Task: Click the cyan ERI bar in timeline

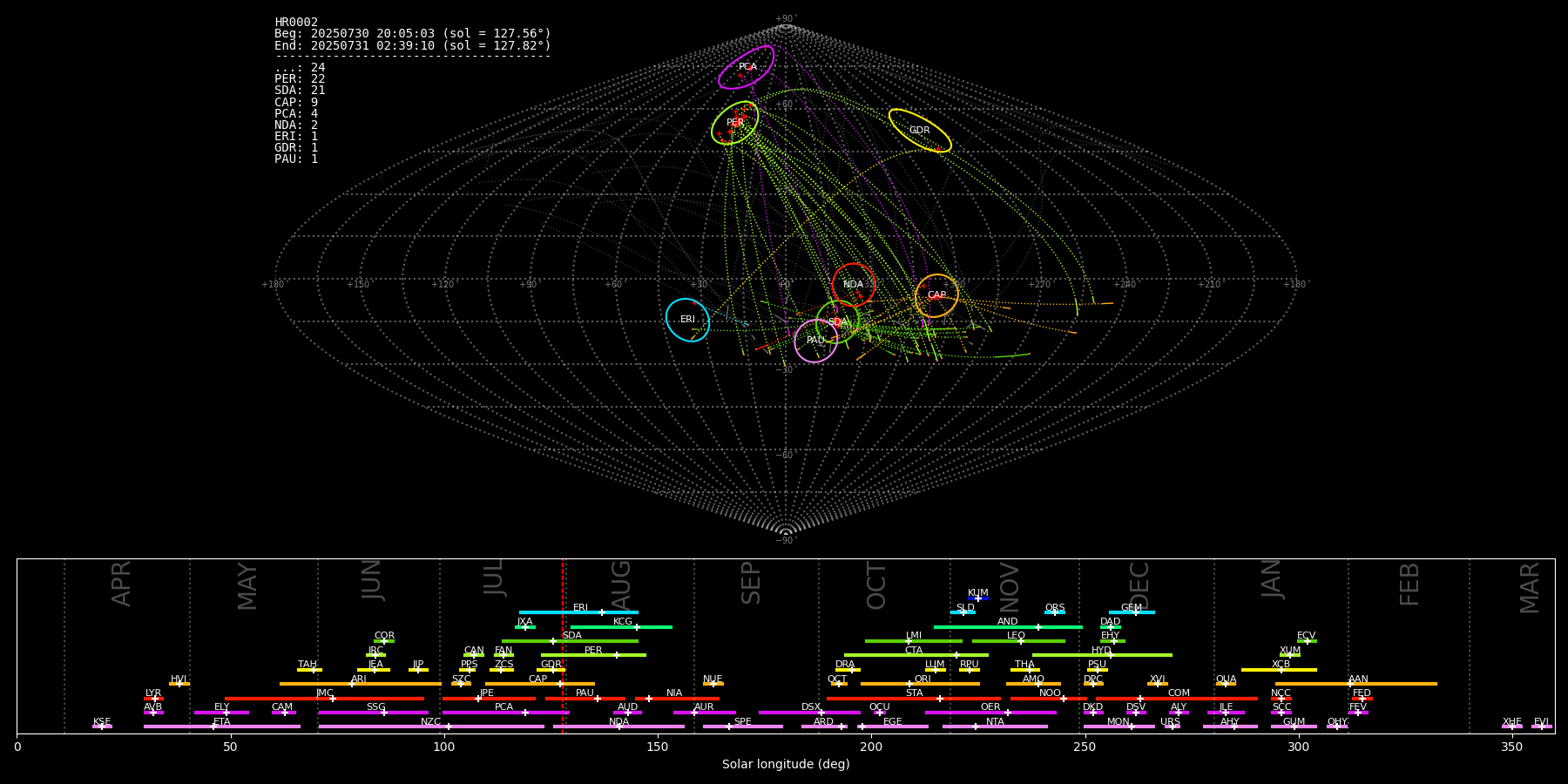Action: [578, 612]
